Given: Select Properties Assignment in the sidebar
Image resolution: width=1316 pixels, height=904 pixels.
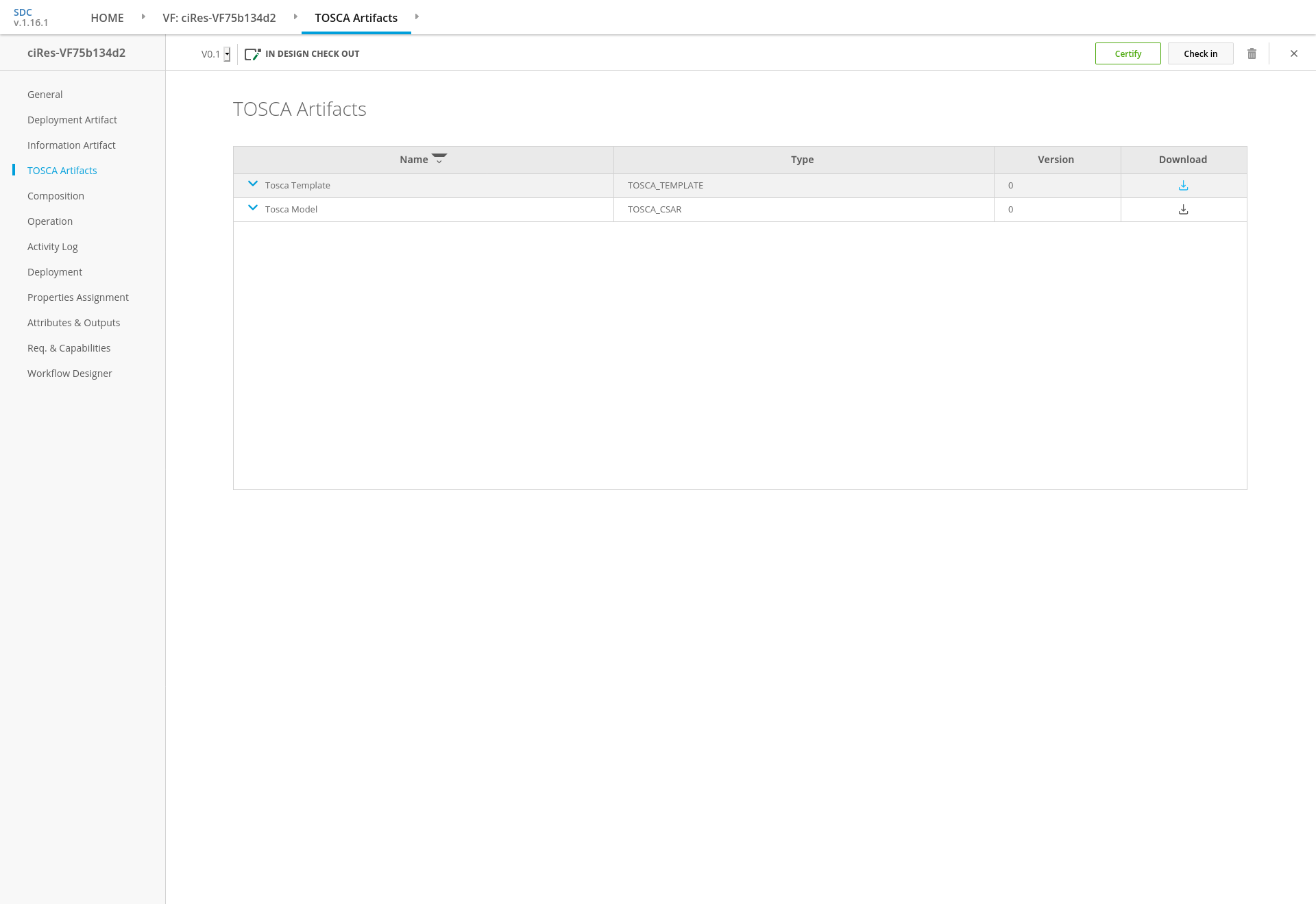Looking at the screenshot, I should (78, 297).
